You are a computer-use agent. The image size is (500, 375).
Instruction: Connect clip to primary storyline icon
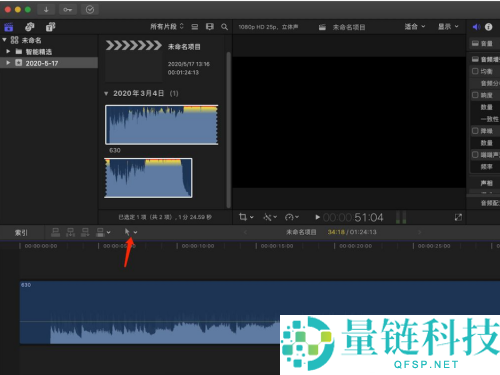[x=56, y=232]
